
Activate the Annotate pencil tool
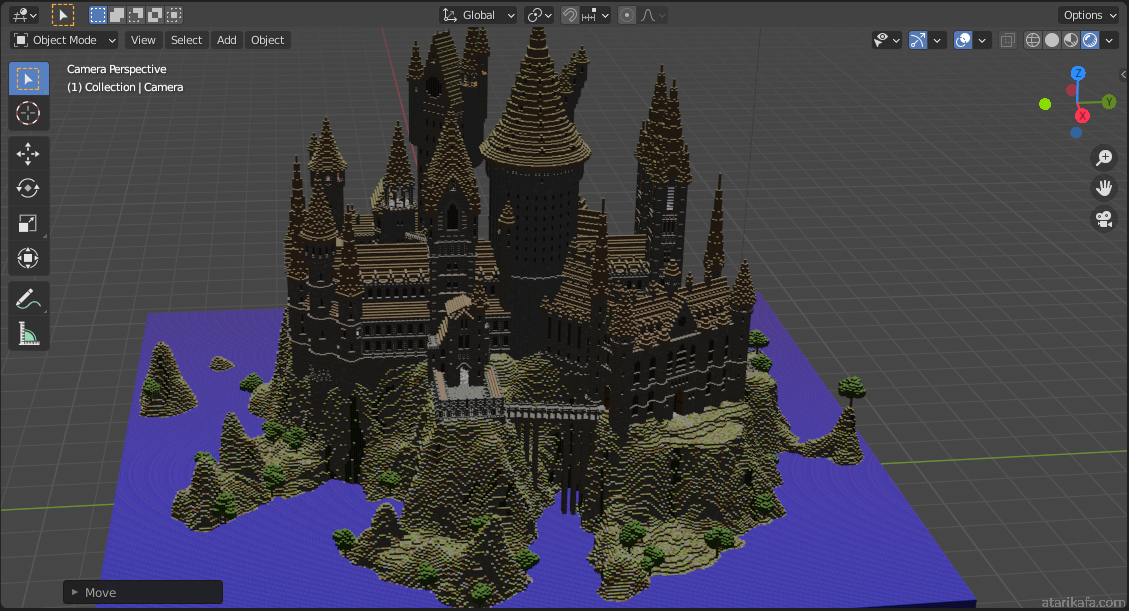[x=28, y=299]
